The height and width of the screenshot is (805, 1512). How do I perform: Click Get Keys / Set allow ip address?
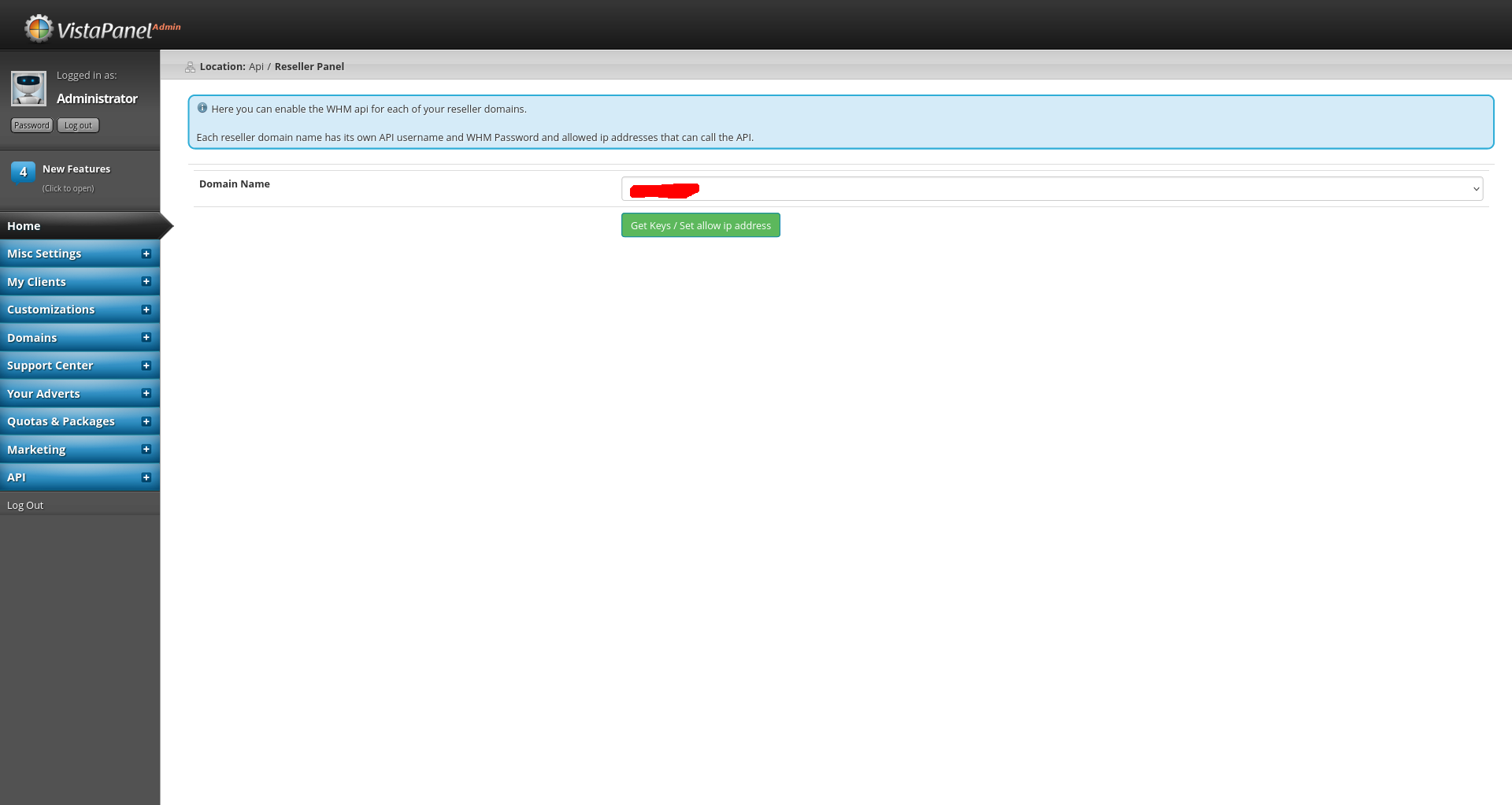pyautogui.click(x=700, y=225)
